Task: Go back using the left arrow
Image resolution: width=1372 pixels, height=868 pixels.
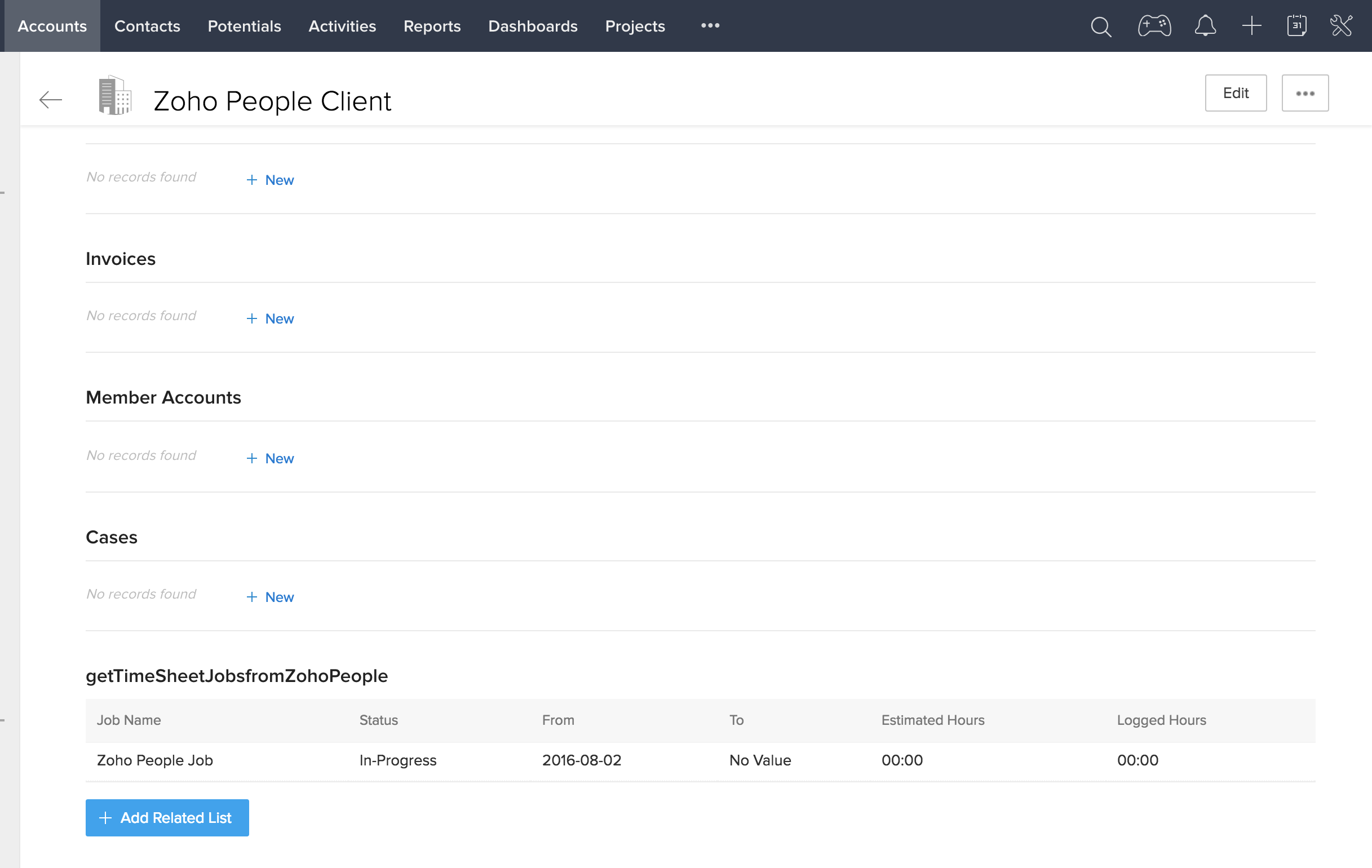Action: coord(50,100)
